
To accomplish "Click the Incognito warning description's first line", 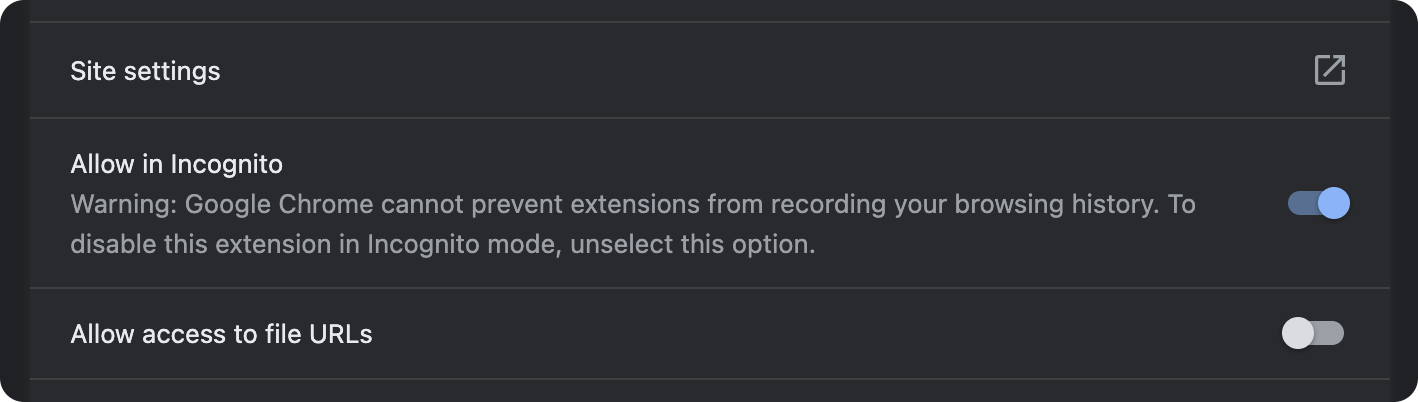I will pos(633,205).
